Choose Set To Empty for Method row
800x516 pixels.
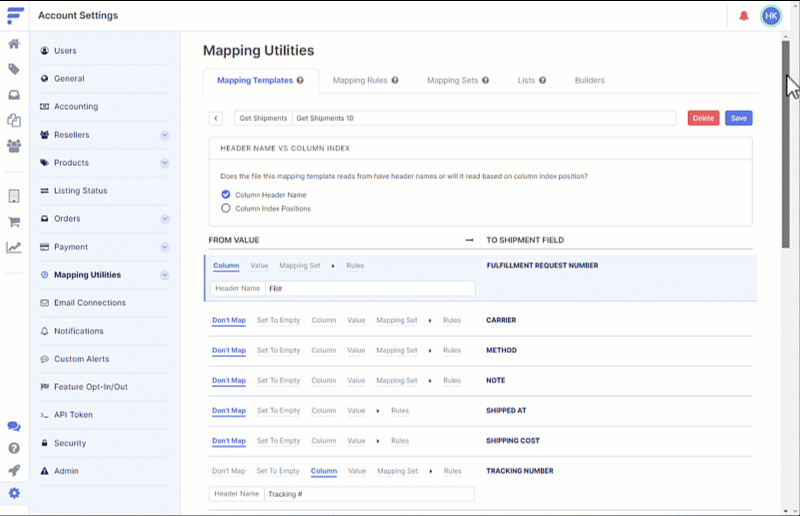(278, 350)
